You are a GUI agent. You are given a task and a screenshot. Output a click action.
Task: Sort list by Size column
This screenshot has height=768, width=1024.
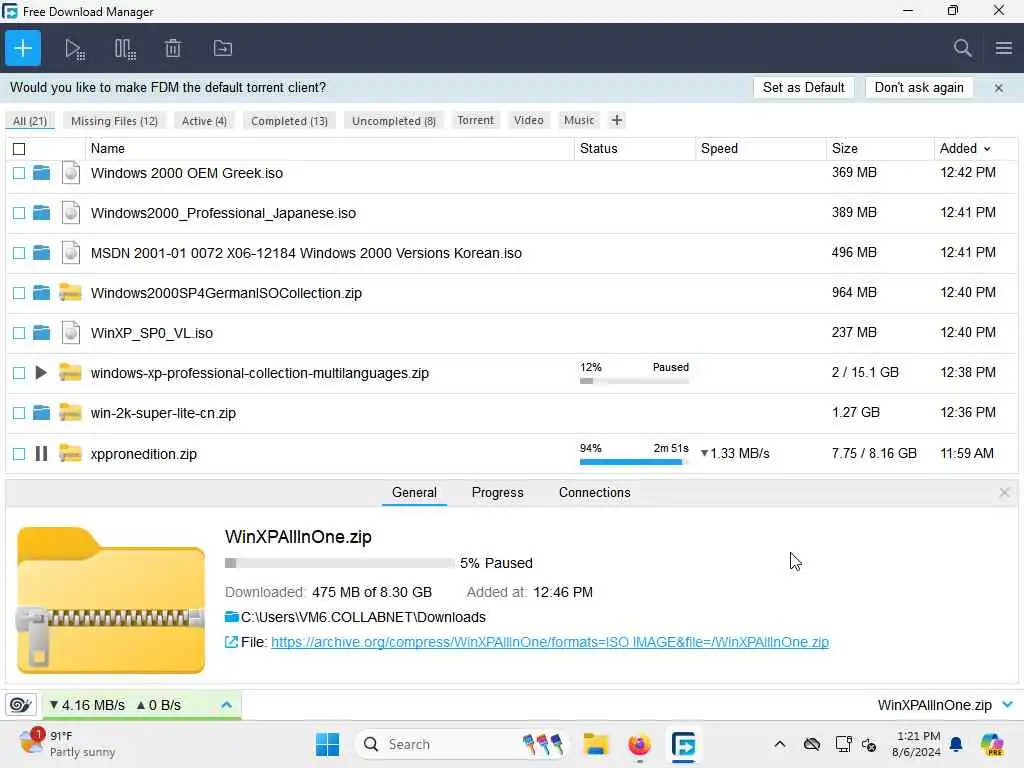[844, 148]
